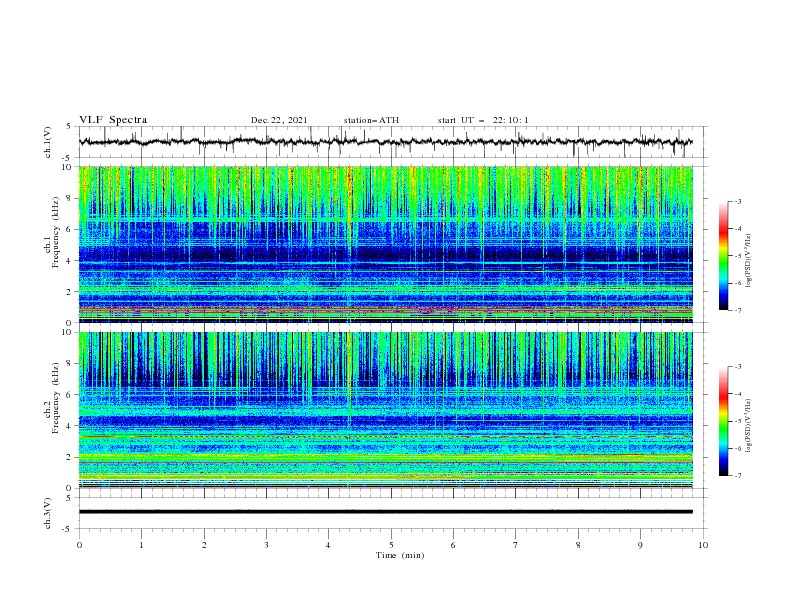792x612 pixels.
Task: Click the ch.1 voltage waveform trace
Action: 385,142
